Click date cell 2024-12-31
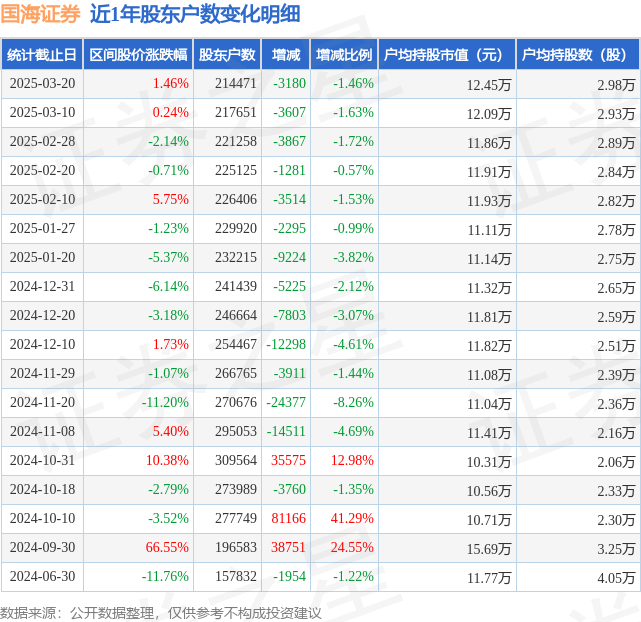 [x=43, y=286]
